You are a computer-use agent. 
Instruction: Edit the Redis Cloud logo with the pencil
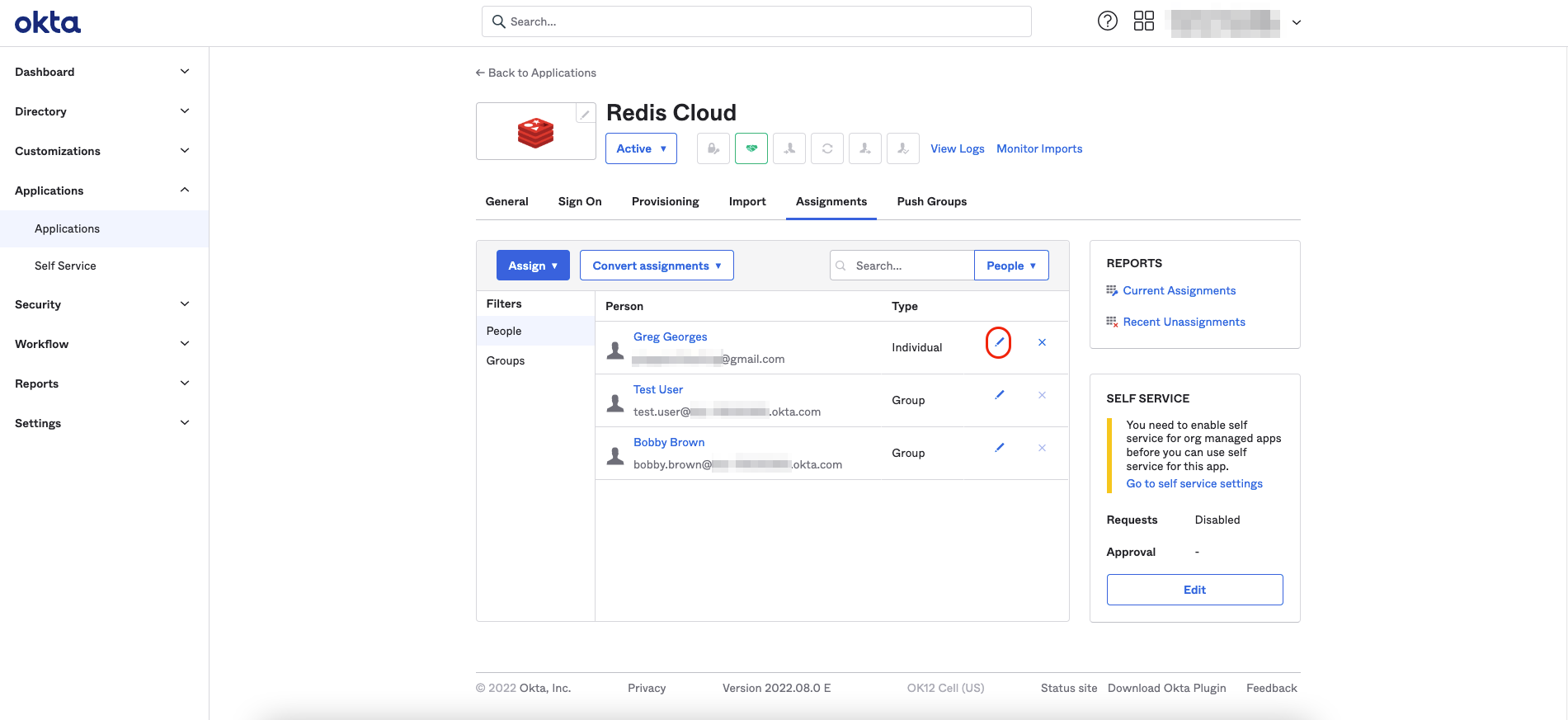tap(585, 115)
